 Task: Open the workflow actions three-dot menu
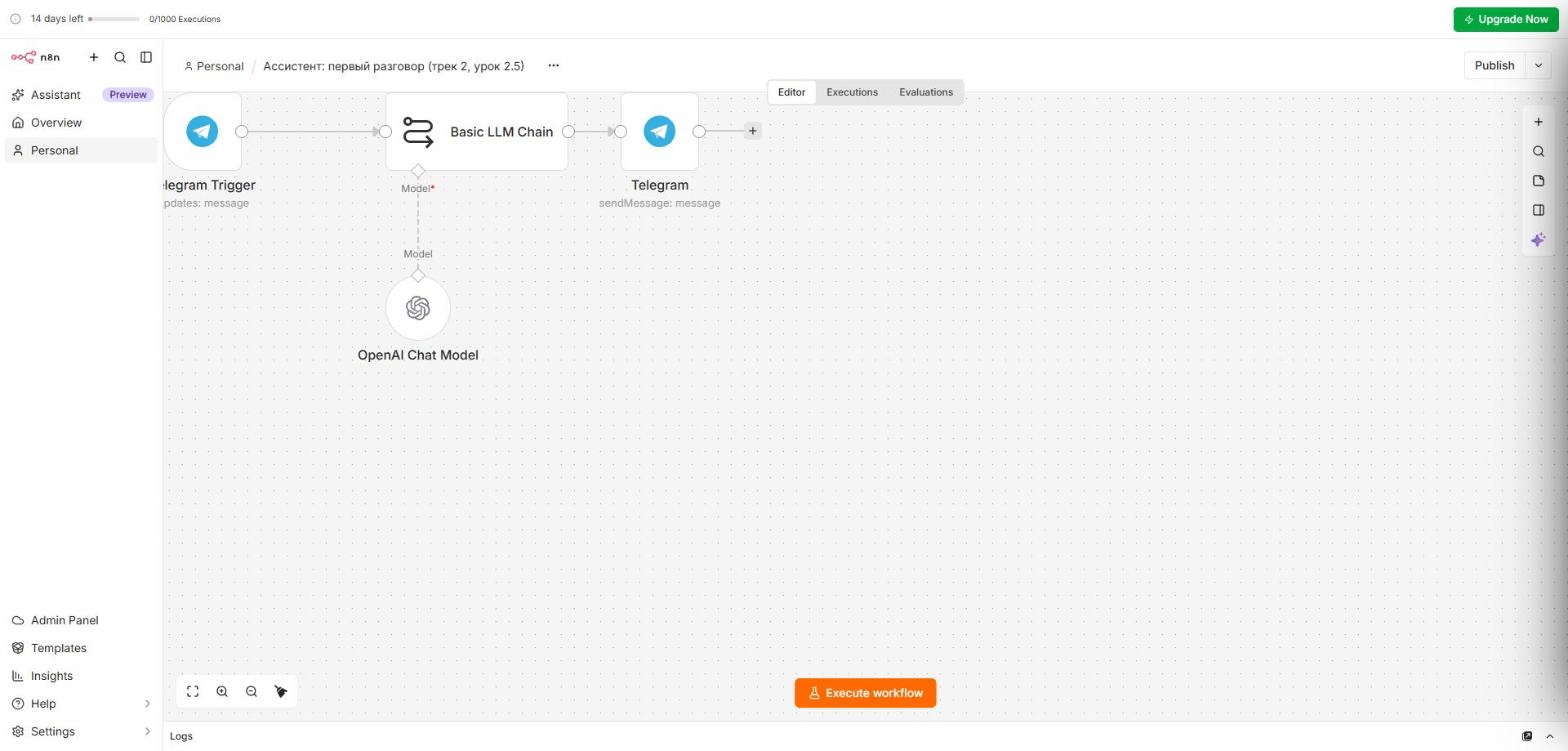553,66
